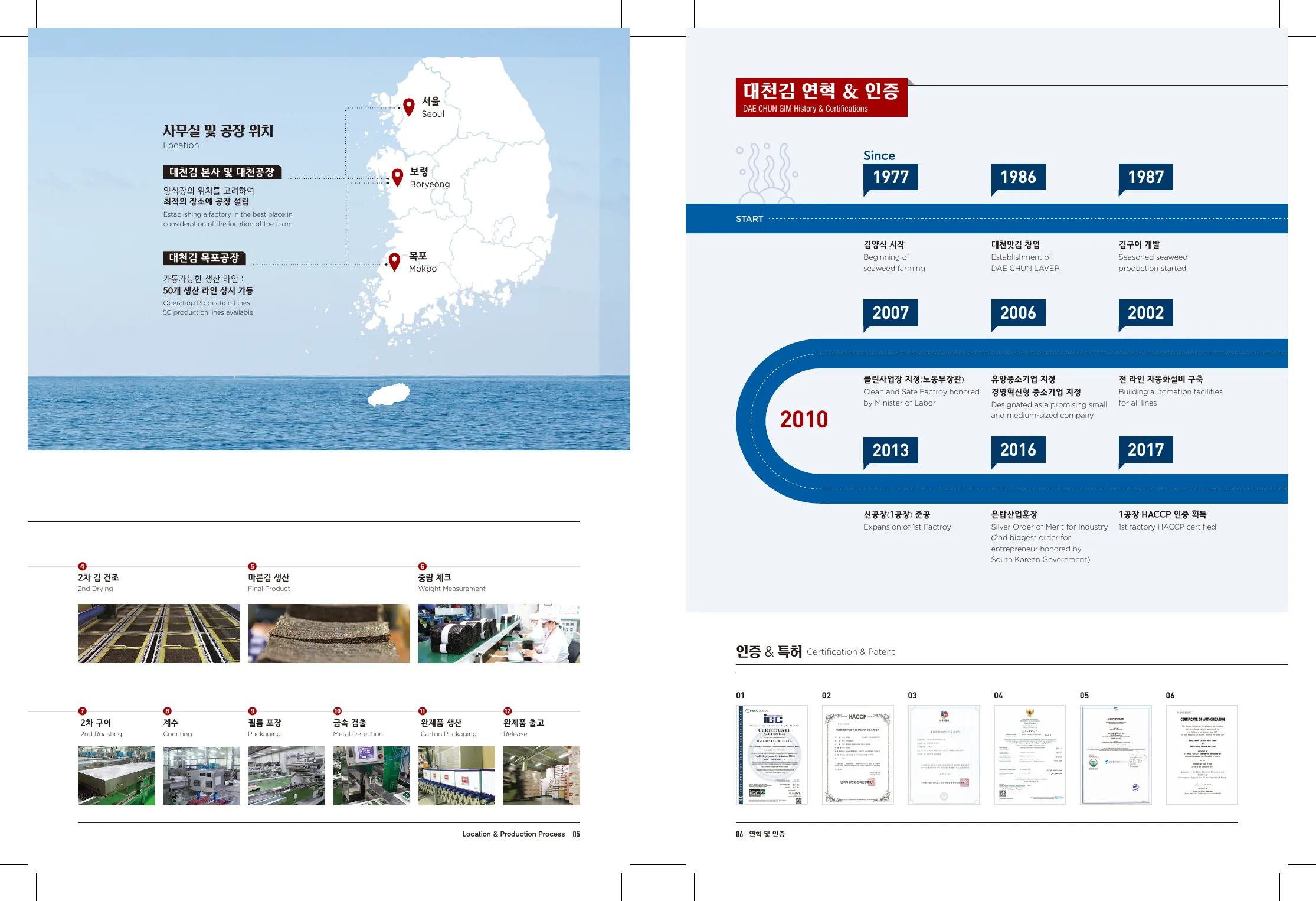Open the Final Product seaweed photo

(x=329, y=633)
